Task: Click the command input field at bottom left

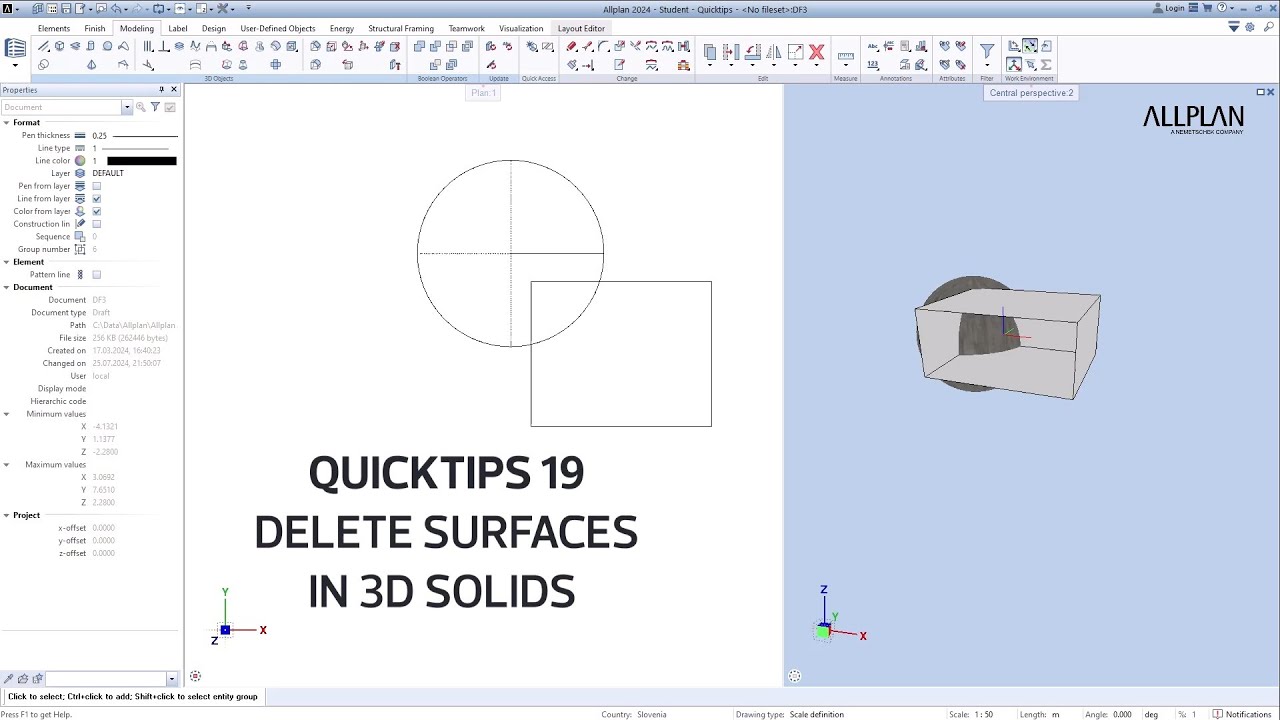Action: (x=105, y=679)
